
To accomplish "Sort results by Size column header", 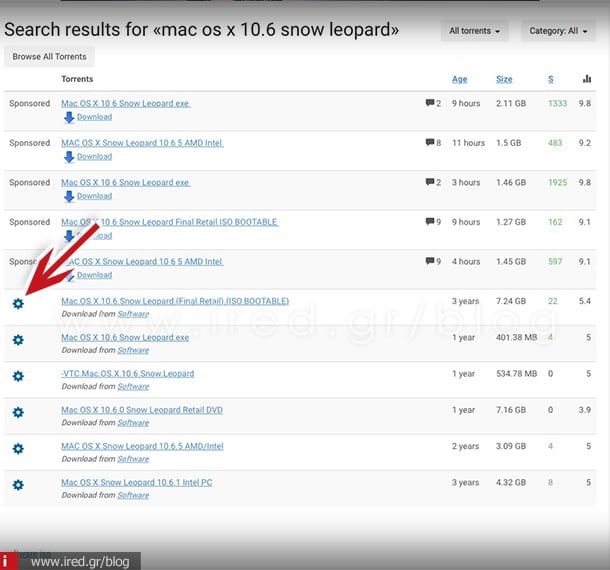I will pyautogui.click(x=504, y=79).
